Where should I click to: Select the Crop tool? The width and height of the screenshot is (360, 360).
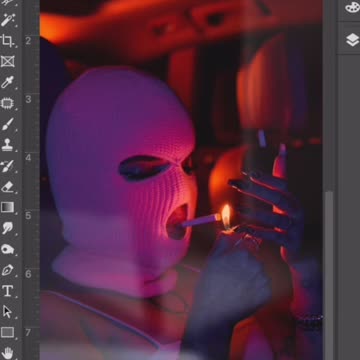click(7, 41)
